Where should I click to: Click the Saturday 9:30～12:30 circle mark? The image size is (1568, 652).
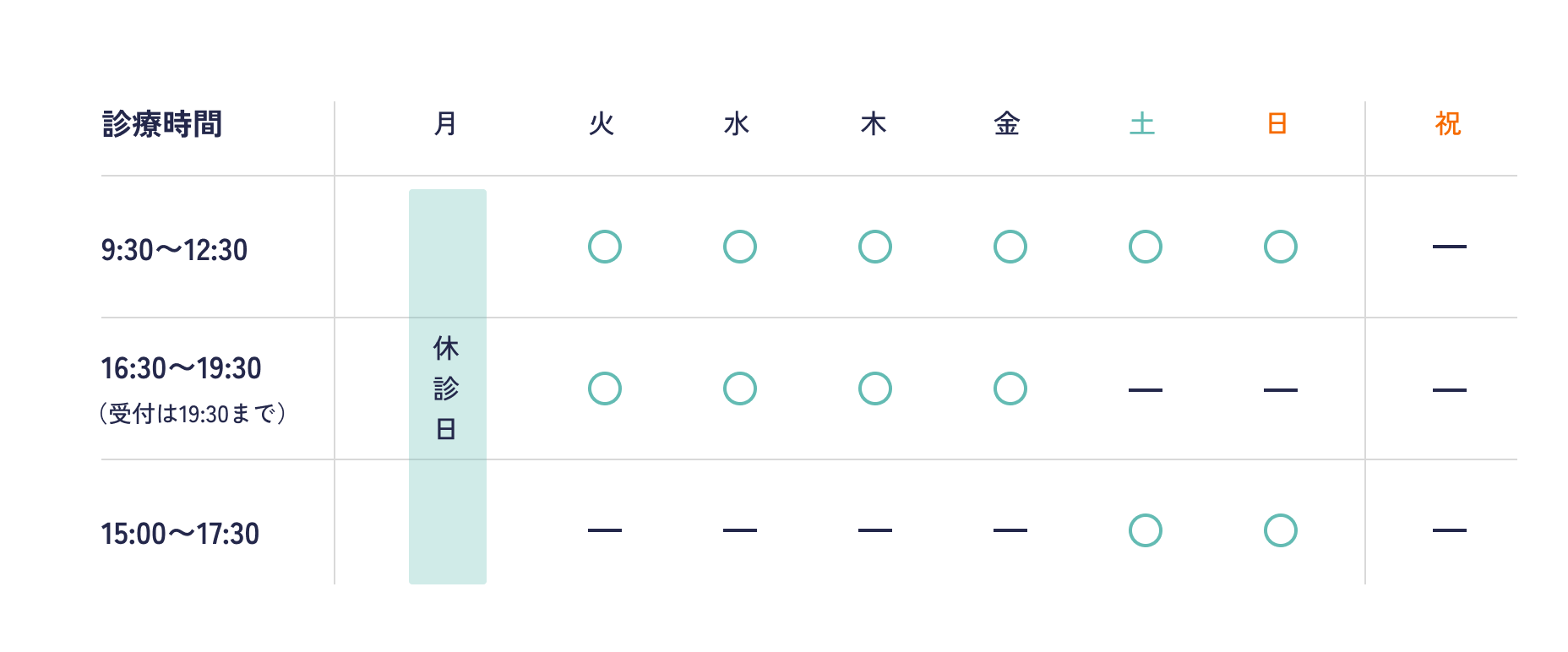1146,247
